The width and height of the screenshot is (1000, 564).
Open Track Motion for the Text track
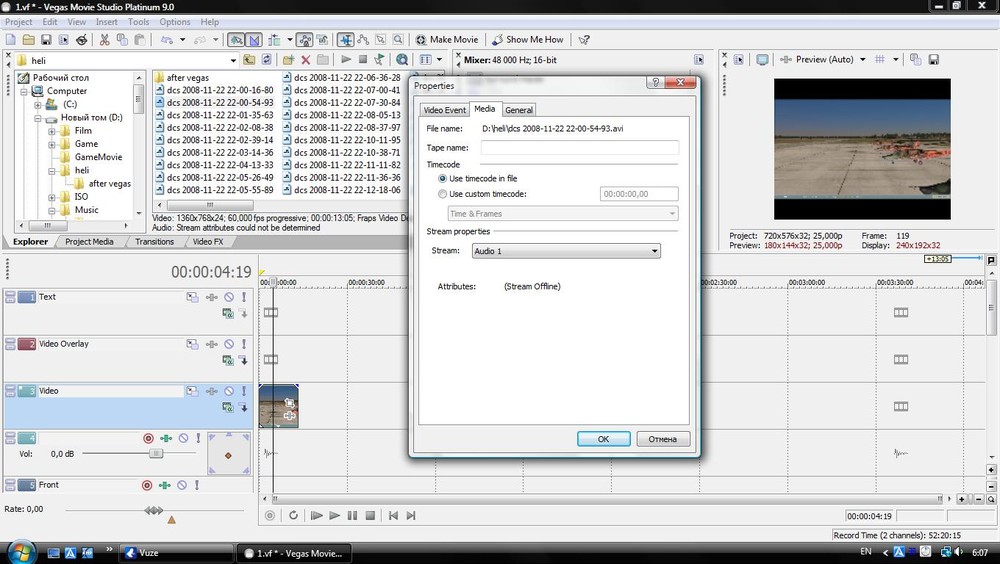click(x=192, y=297)
